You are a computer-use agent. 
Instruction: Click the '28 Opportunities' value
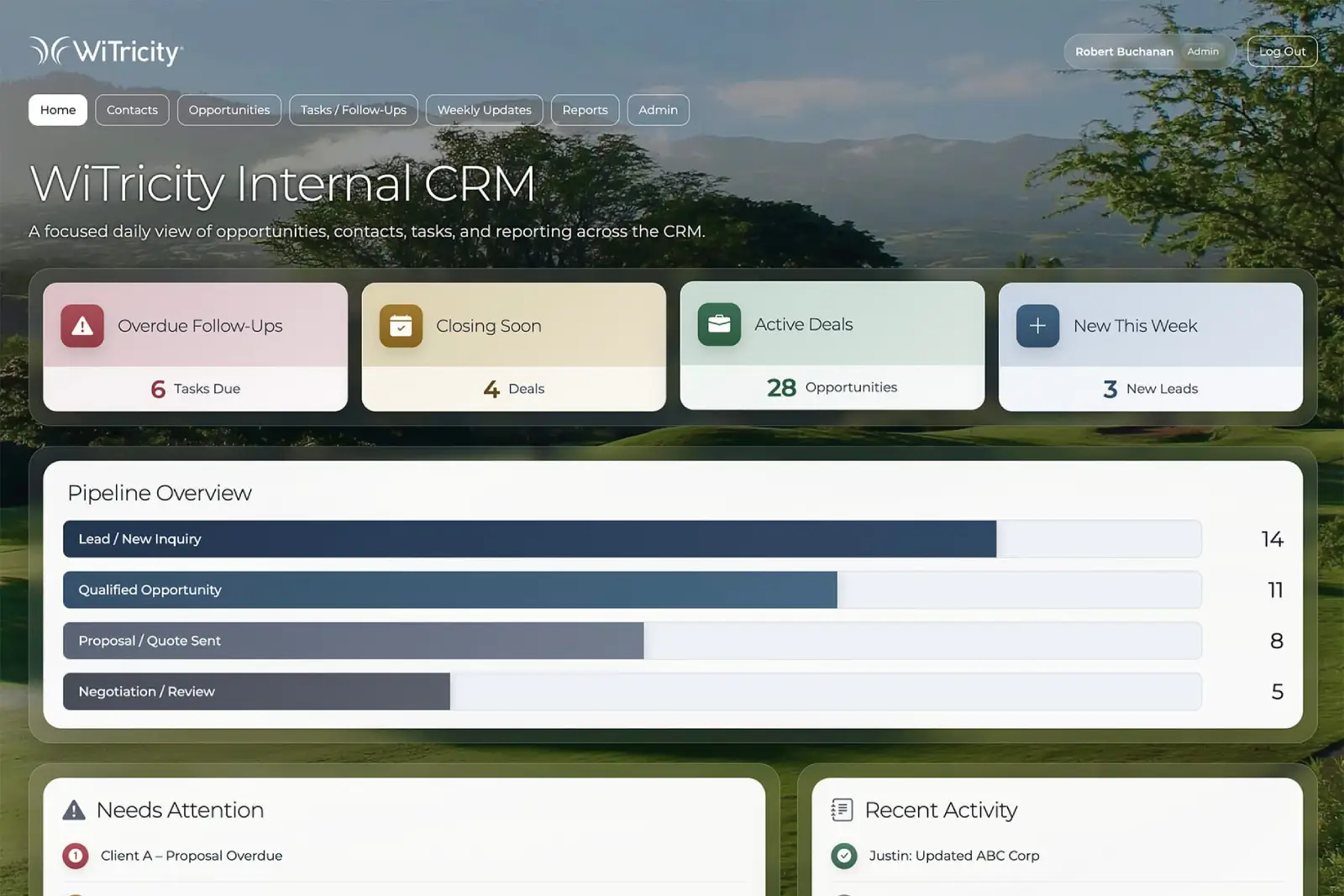[832, 387]
